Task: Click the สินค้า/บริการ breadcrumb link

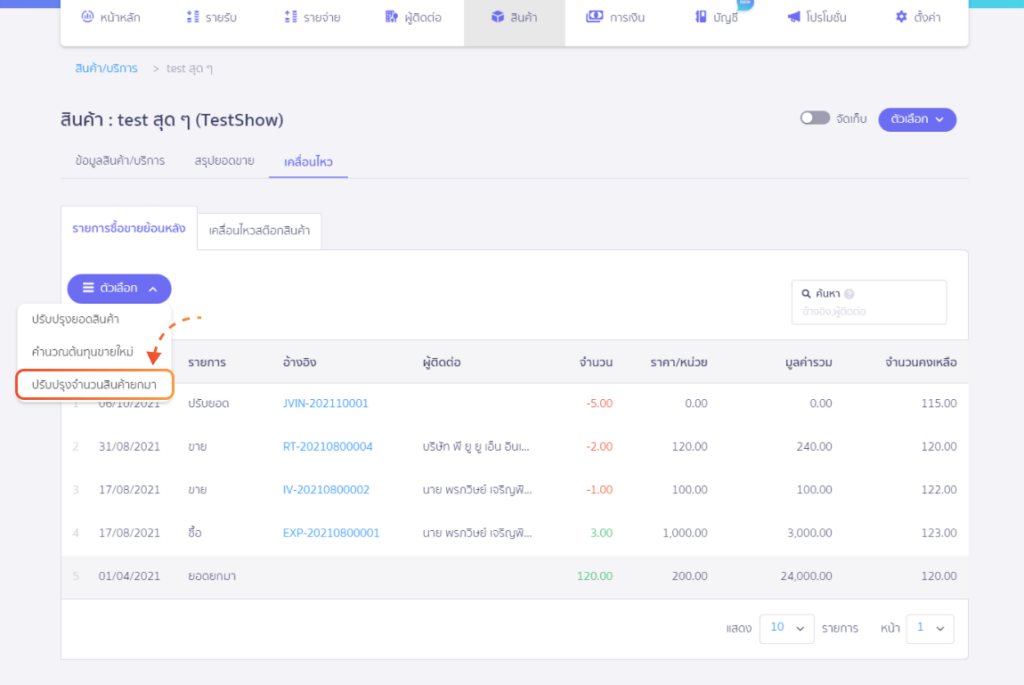Action: coord(106,69)
